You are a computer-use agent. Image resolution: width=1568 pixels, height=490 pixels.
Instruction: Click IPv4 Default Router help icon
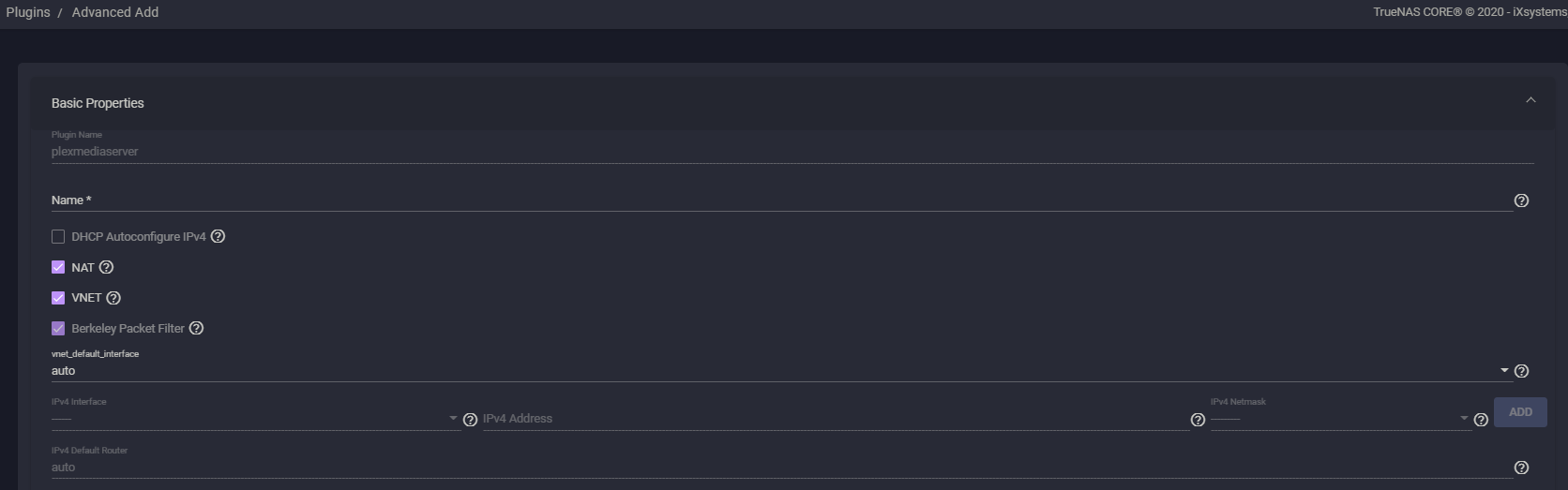click(1521, 468)
